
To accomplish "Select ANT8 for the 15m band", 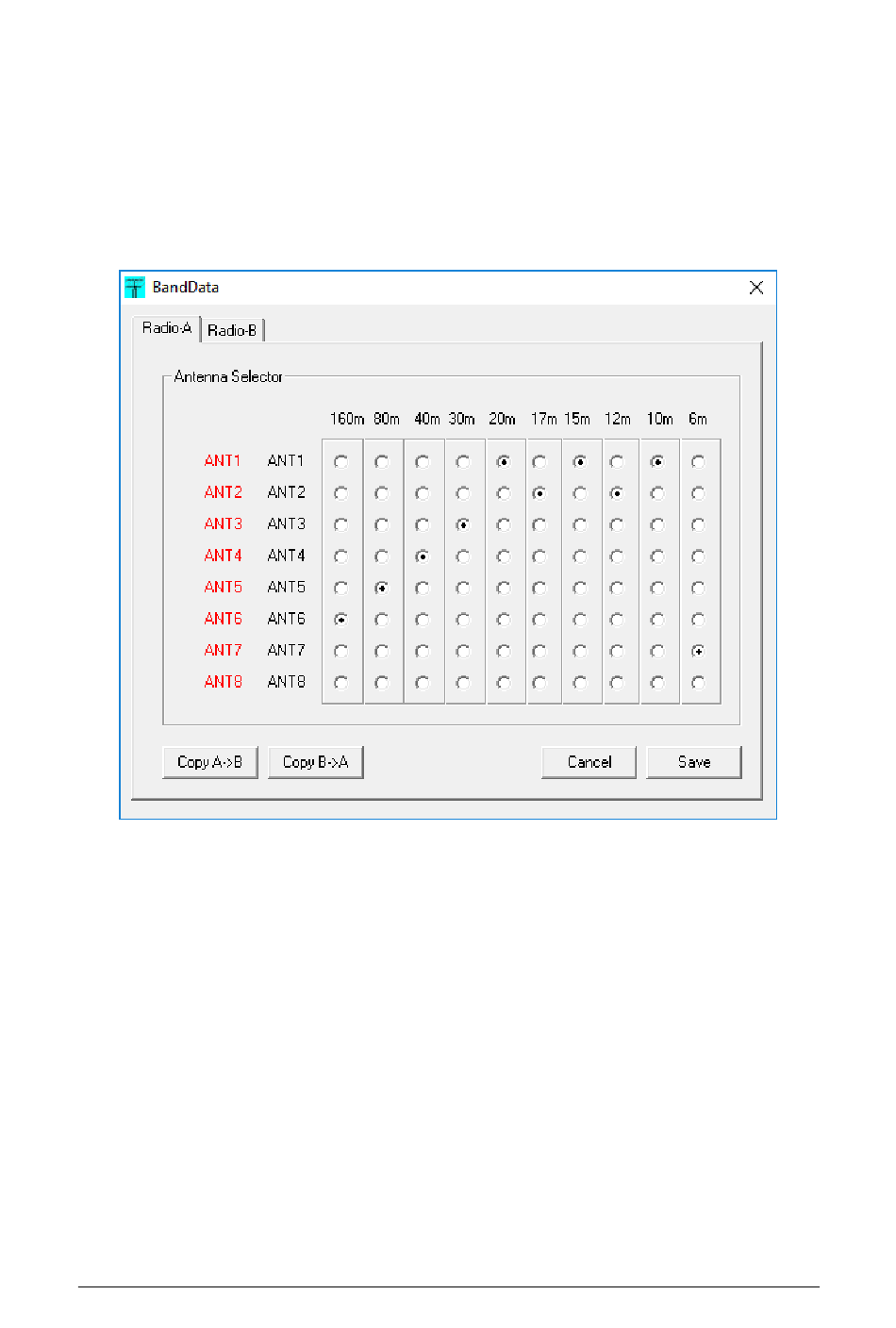I will (580, 682).
